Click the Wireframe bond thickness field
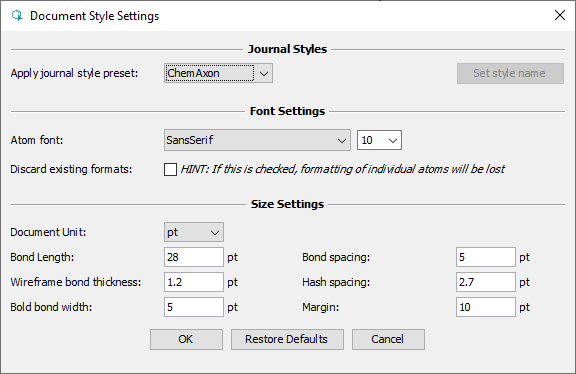The width and height of the screenshot is (576, 374). point(194,282)
